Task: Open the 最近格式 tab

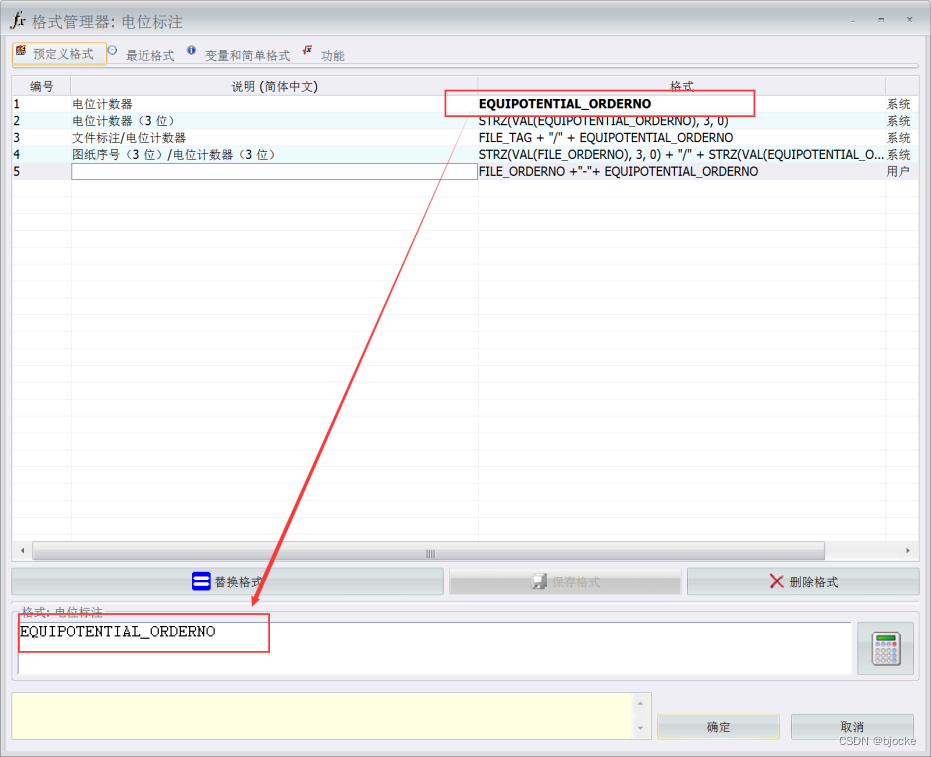Action: point(150,55)
